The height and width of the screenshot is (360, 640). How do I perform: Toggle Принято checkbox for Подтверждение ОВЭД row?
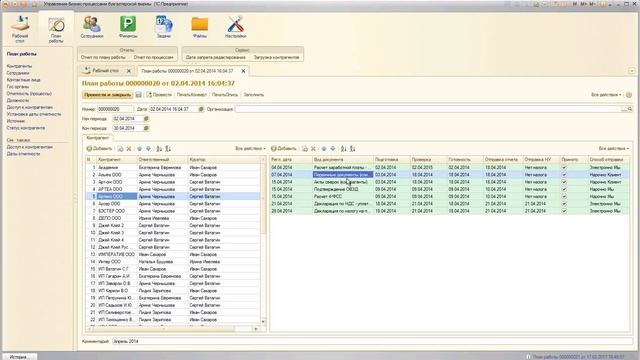pyautogui.click(x=564, y=189)
